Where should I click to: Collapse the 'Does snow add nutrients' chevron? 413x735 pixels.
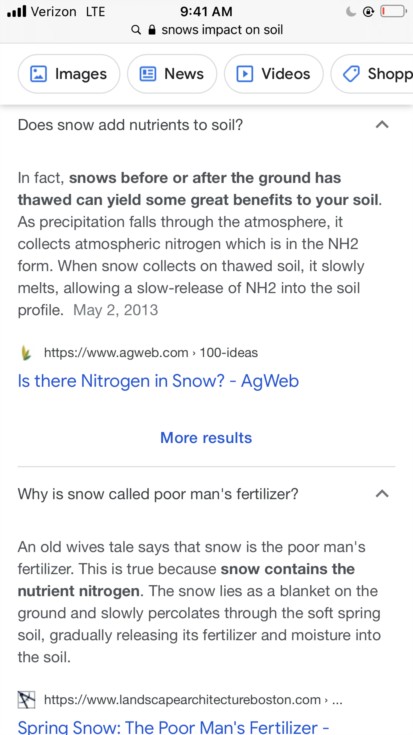383,125
